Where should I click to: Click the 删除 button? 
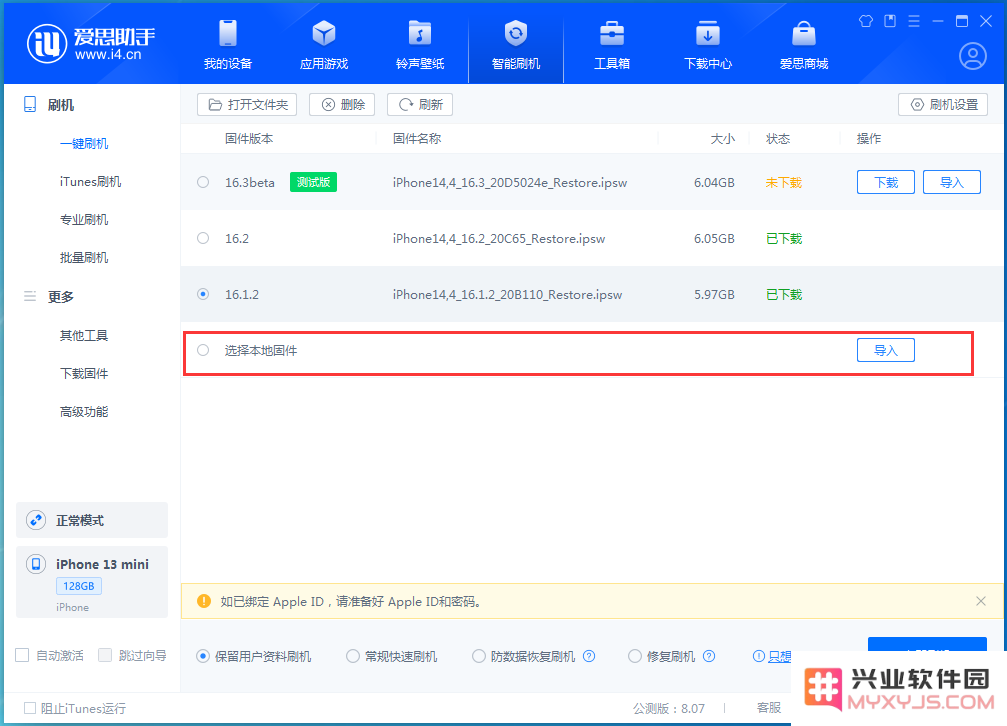click(x=342, y=105)
